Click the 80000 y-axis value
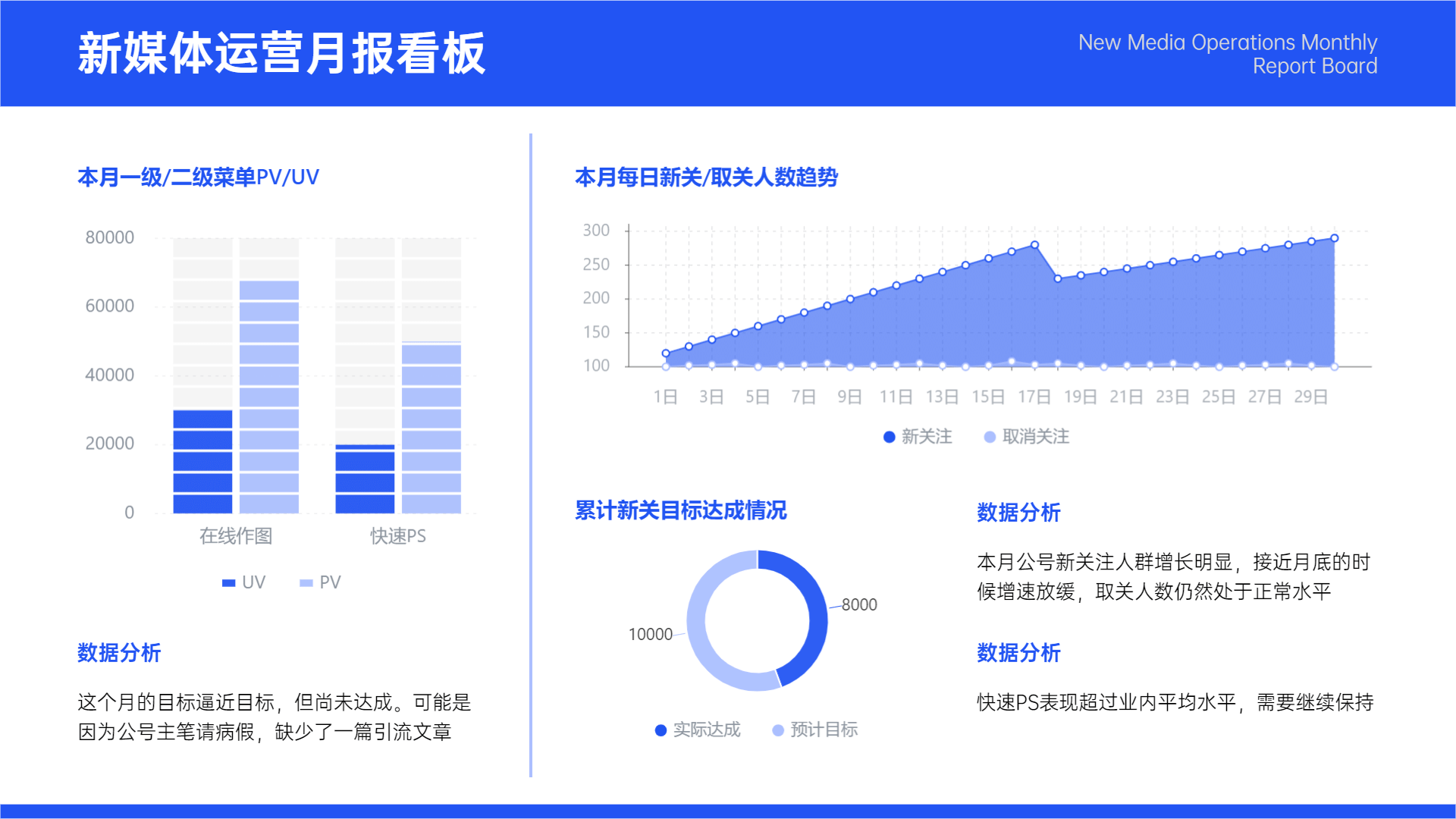The image size is (1456, 819). coord(110,238)
